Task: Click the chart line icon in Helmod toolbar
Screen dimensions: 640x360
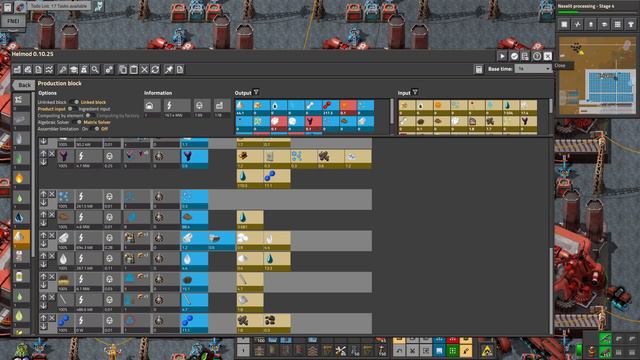Action: tap(49, 69)
